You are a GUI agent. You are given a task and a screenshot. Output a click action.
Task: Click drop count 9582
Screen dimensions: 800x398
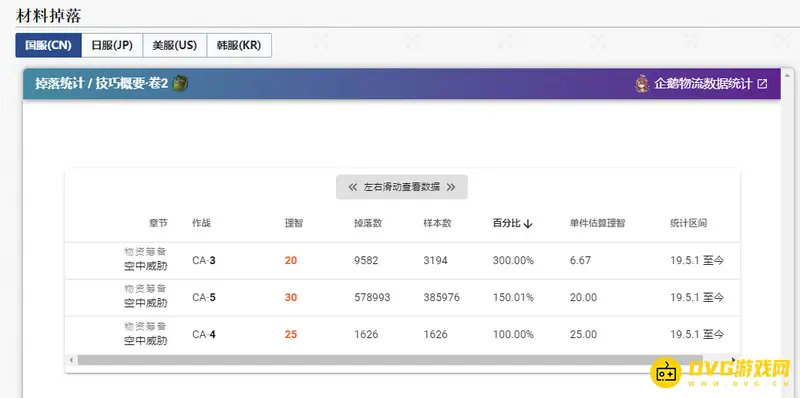coord(366,261)
